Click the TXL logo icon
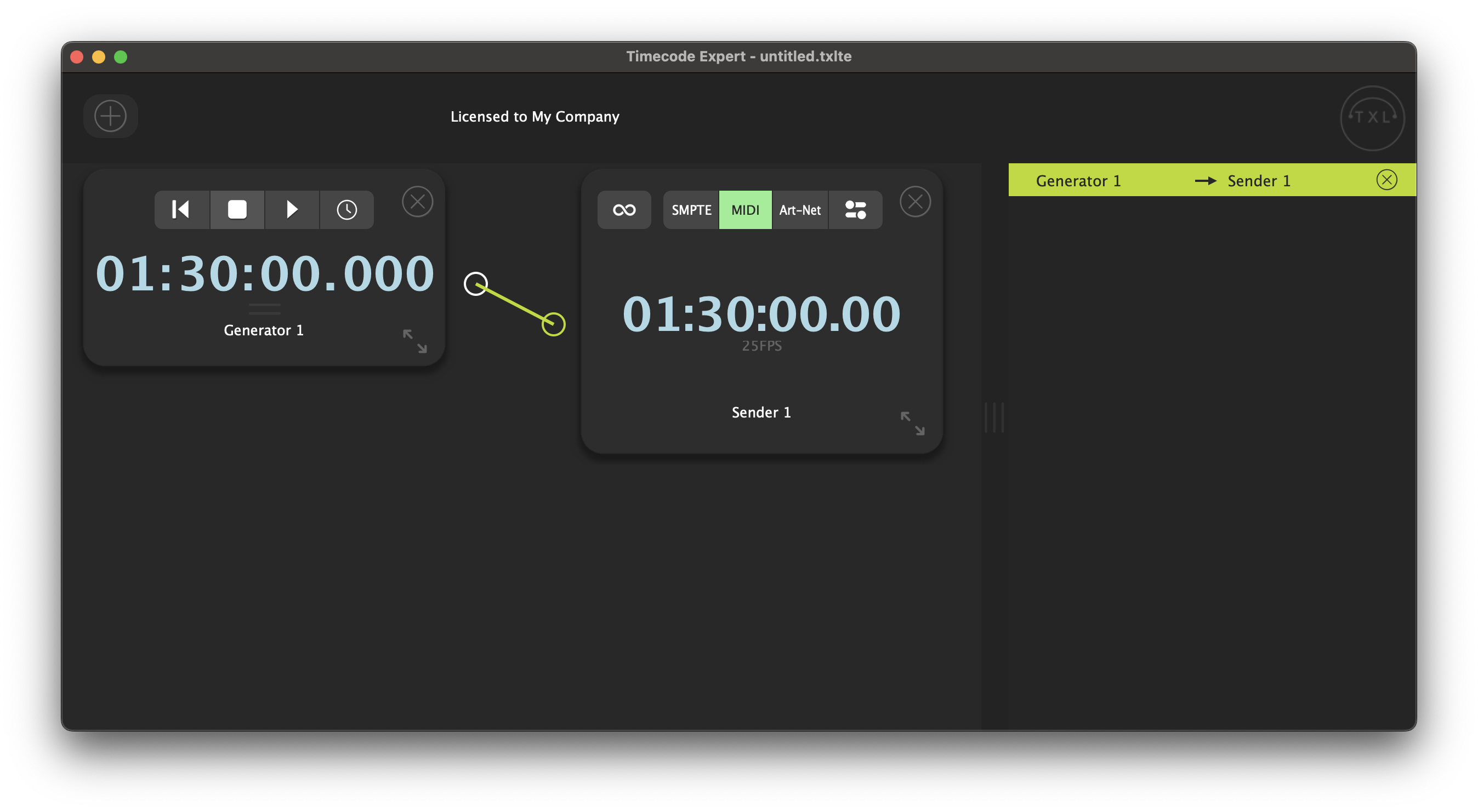Viewport: 1478px width, 812px height. [x=1372, y=118]
